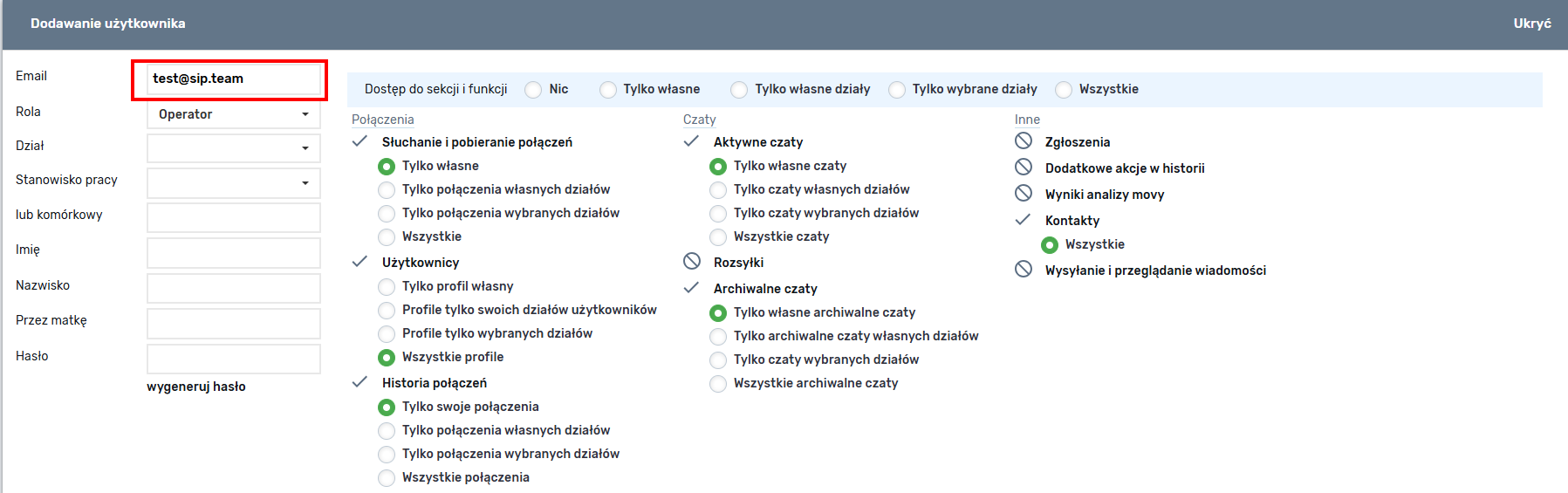This screenshot has width=1568, height=493.
Task: Toggle the checkmark icon next to Użytkownicy
Action: coord(359,262)
